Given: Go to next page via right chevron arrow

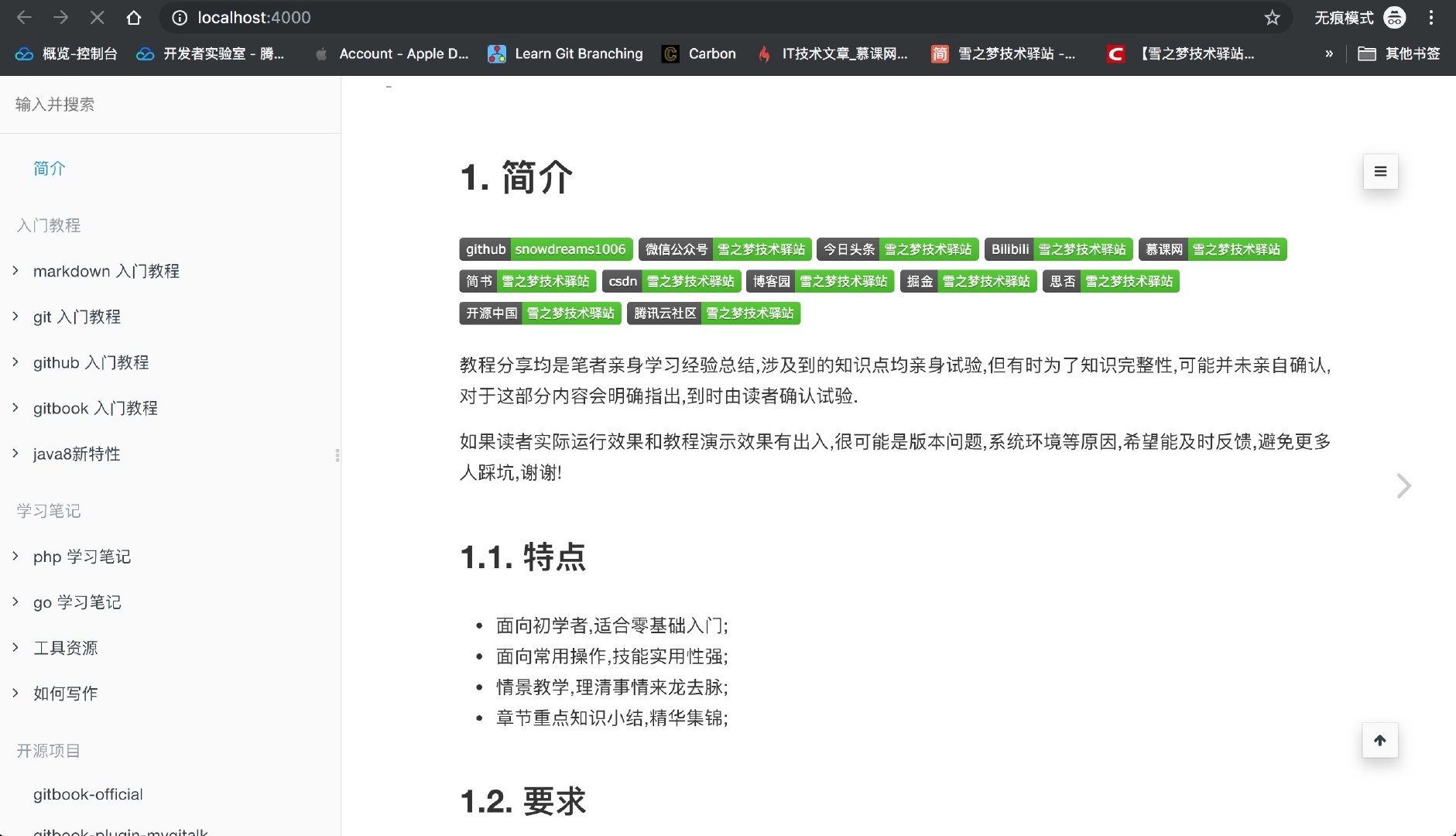Looking at the screenshot, I should click(x=1403, y=485).
